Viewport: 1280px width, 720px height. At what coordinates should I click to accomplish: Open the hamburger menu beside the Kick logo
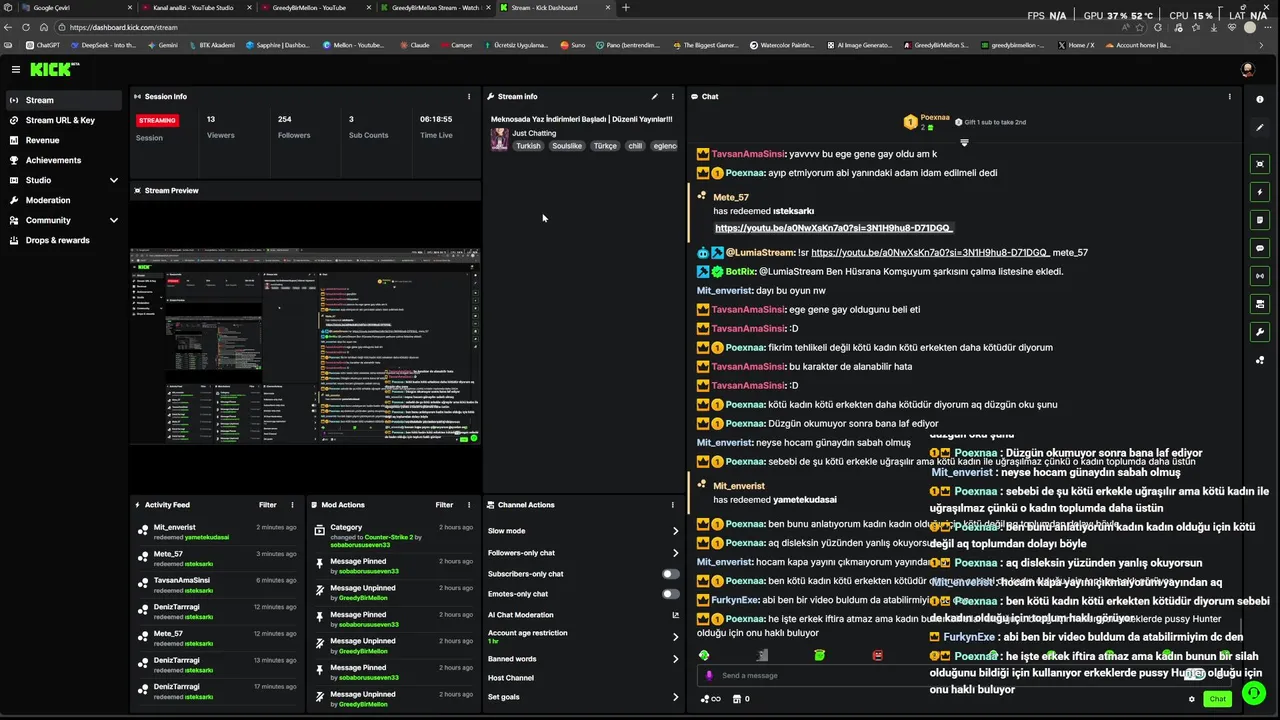click(16, 69)
